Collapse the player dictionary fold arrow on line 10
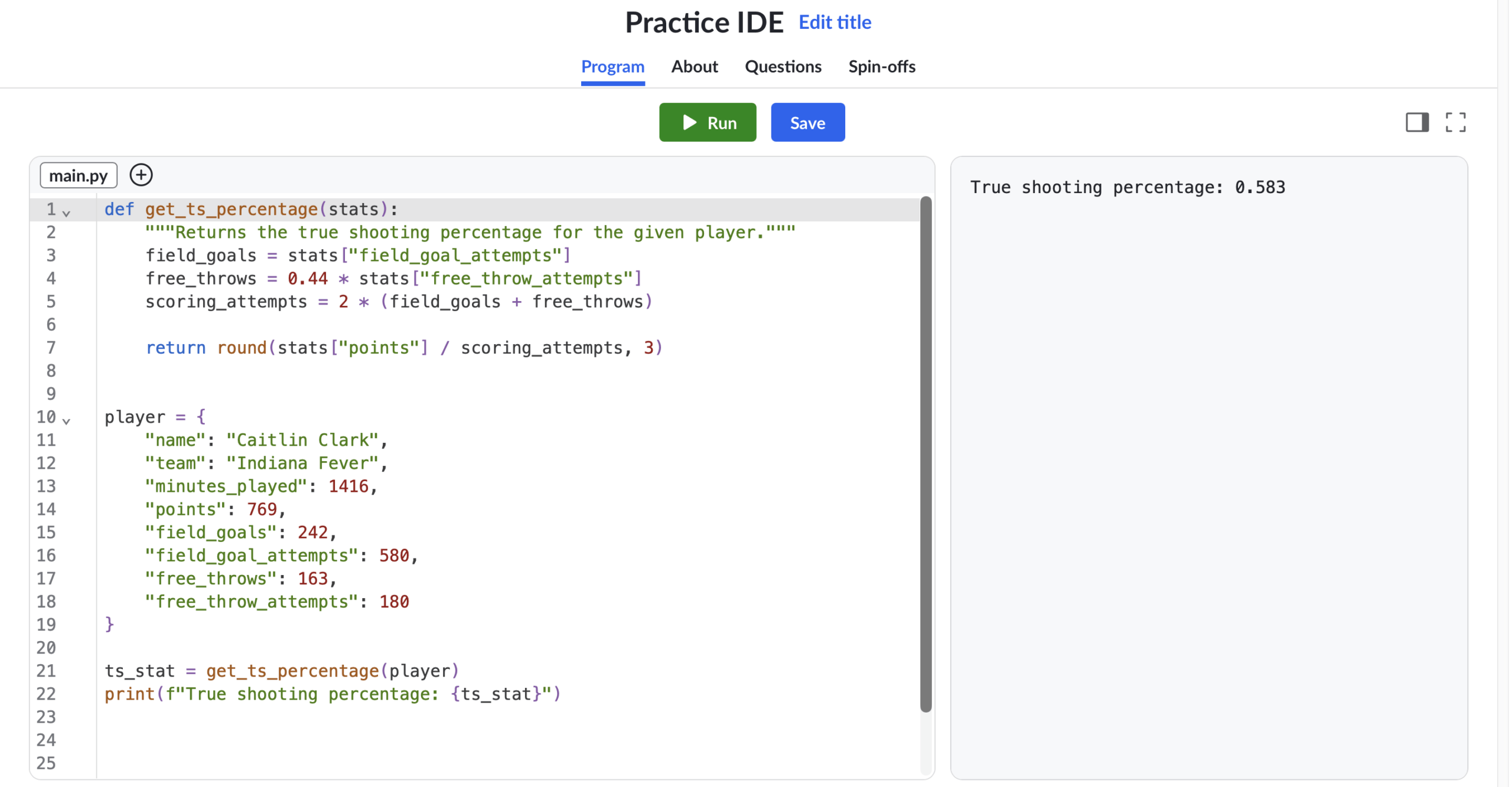 pos(67,421)
